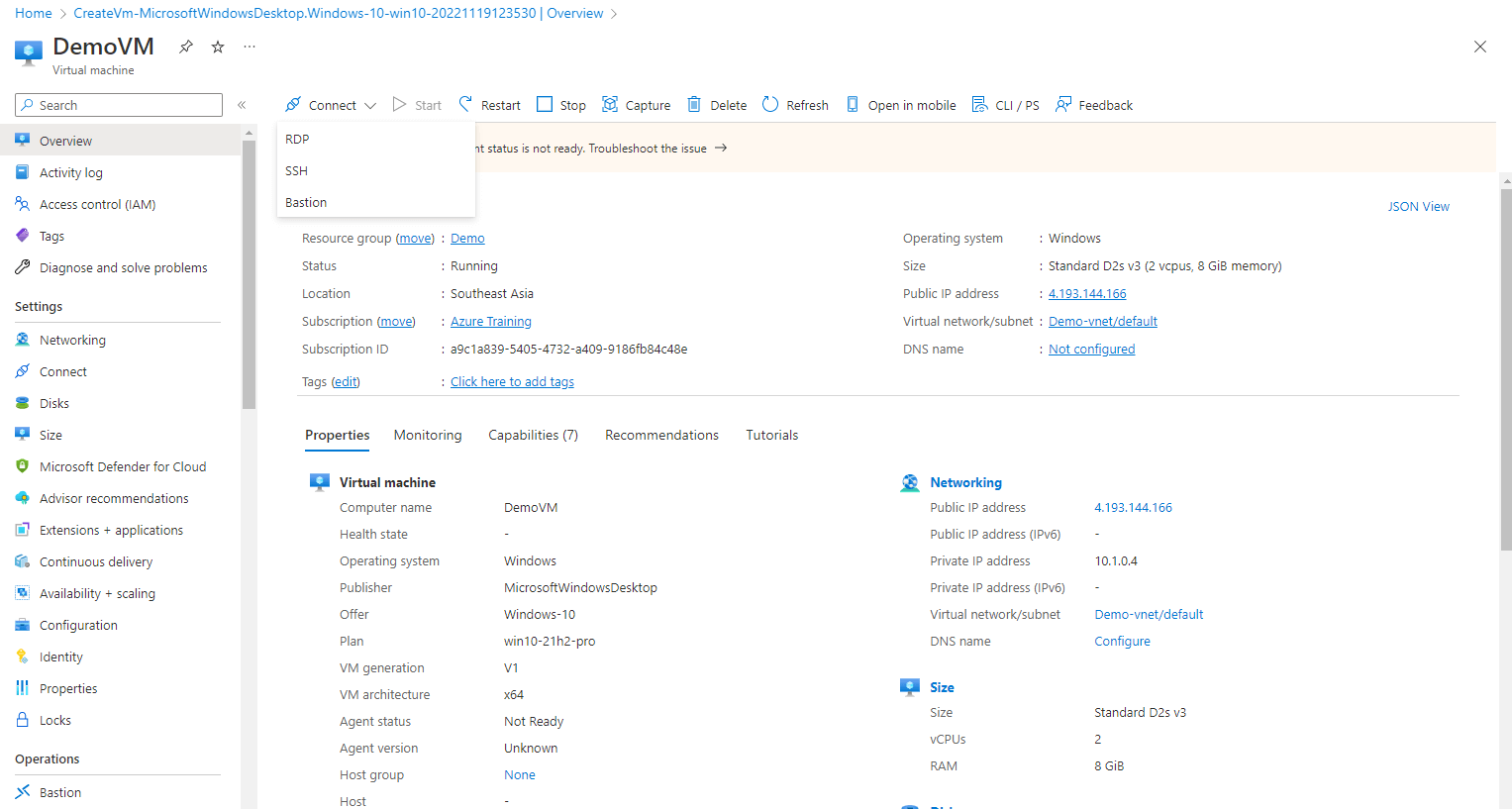Select Overview in sidebar
The height and width of the screenshot is (809, 1512).
coord(121,141)
